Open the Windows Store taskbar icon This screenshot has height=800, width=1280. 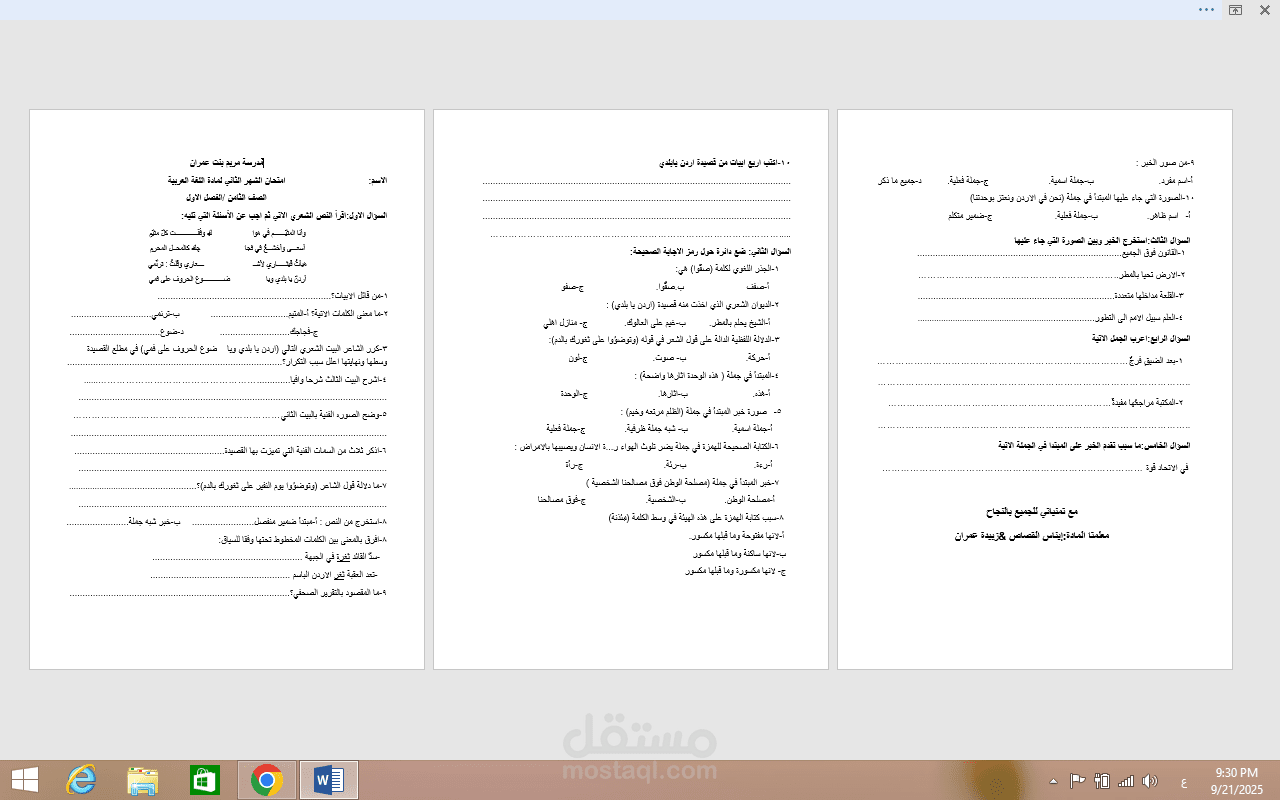(205, 780)
